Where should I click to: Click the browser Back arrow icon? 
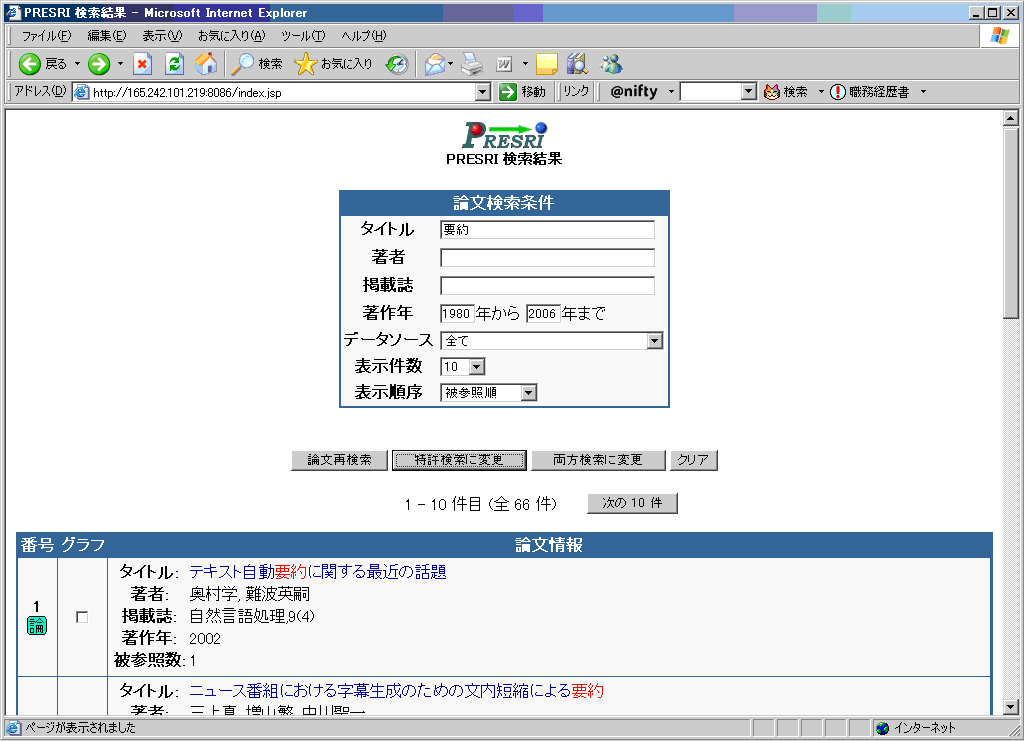[29, 64]
